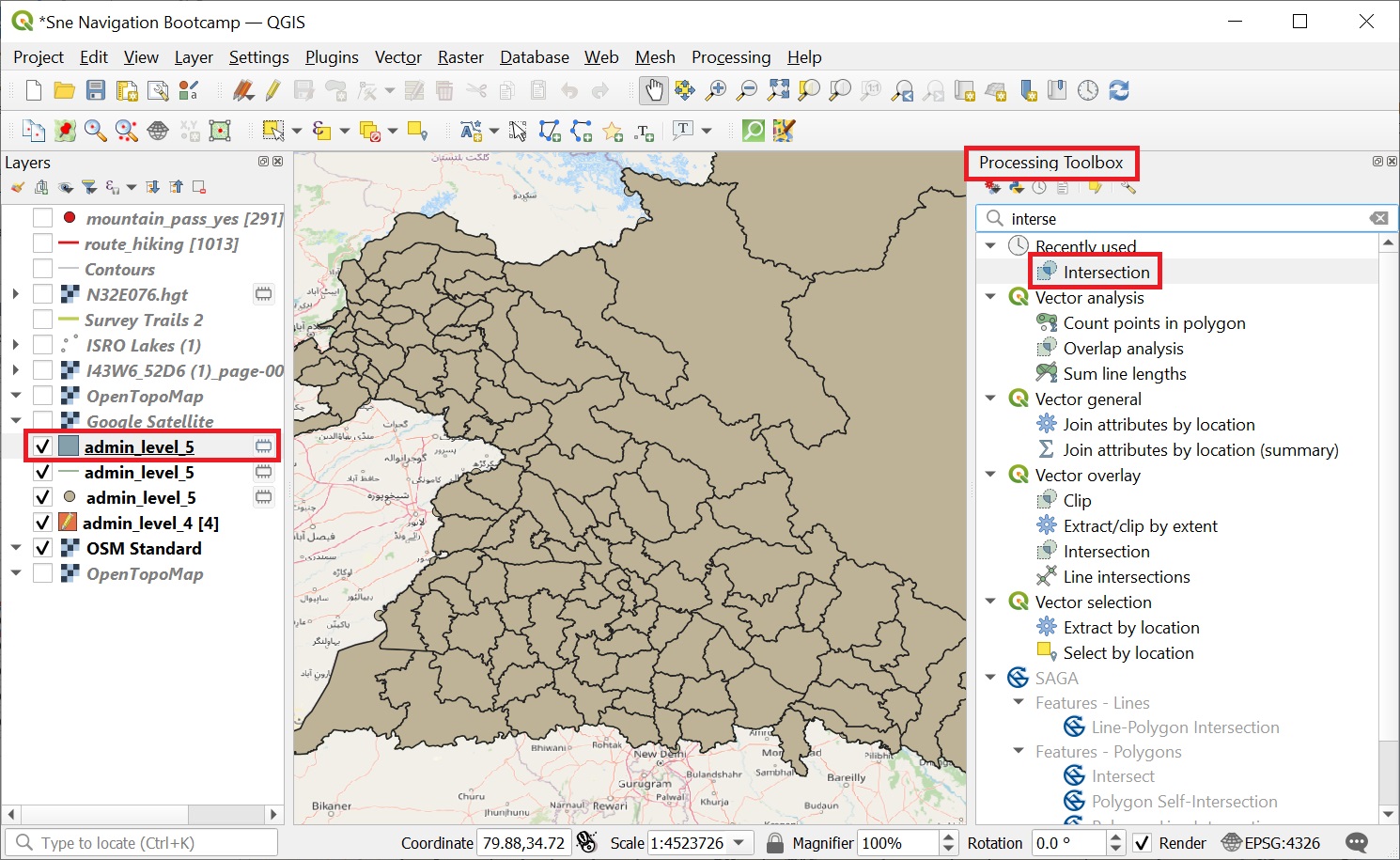Screen dimensions: 1400x860
Task: Collapse the SAGA provider group
Action: tap(990, 678)
